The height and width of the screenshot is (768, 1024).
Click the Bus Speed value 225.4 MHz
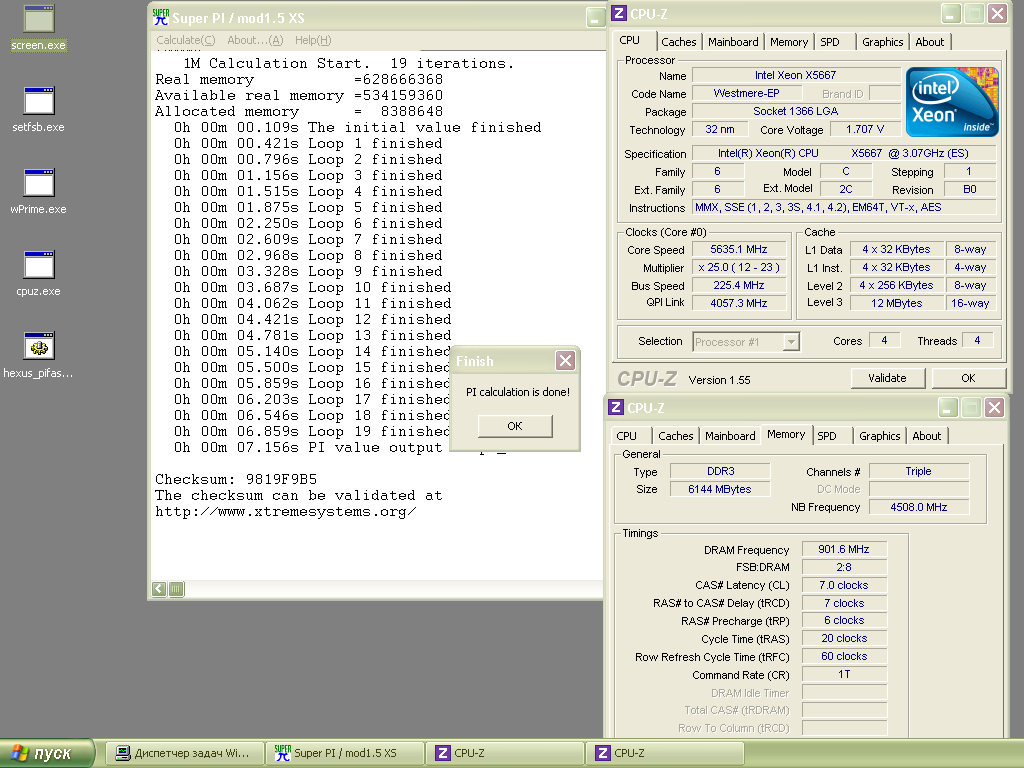pos(739,285)
